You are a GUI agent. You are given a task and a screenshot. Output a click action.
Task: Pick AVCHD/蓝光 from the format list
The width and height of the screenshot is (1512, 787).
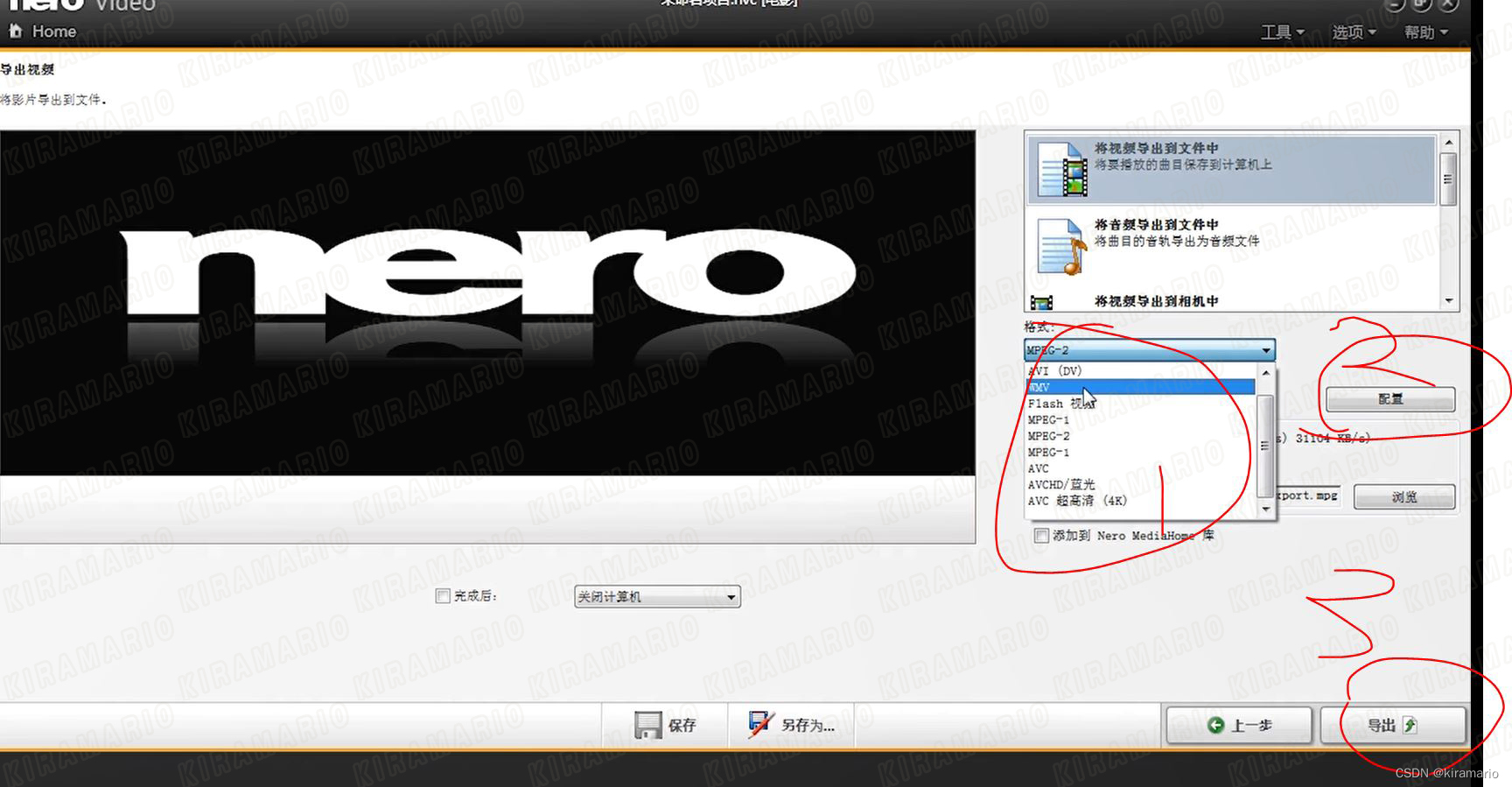[x=1061, y=484]
